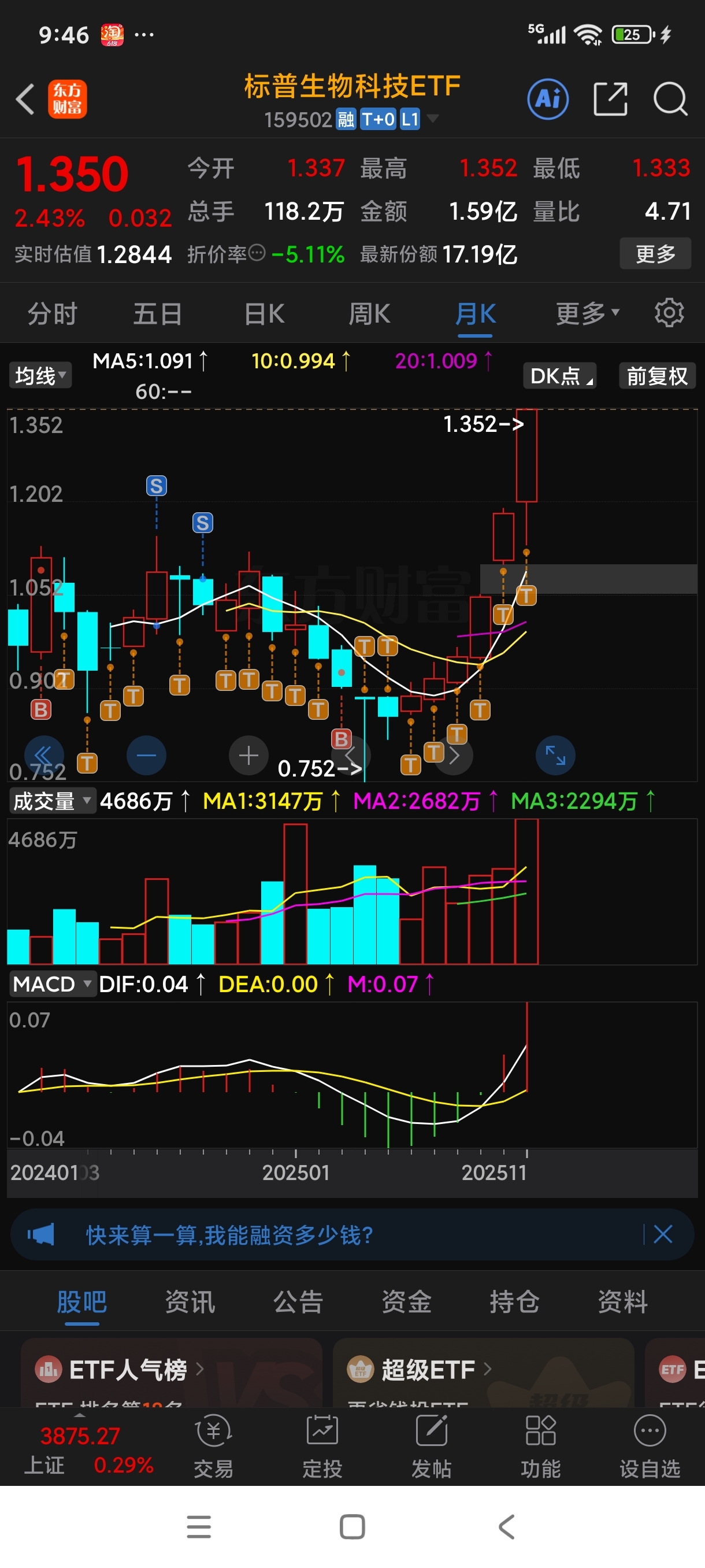Open the 资料 tab

tap(623, 1301)
